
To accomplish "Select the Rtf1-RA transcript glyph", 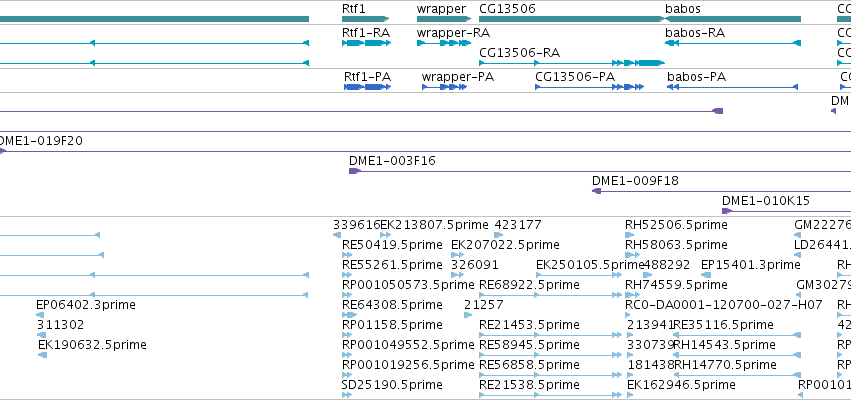I will 366,43.
